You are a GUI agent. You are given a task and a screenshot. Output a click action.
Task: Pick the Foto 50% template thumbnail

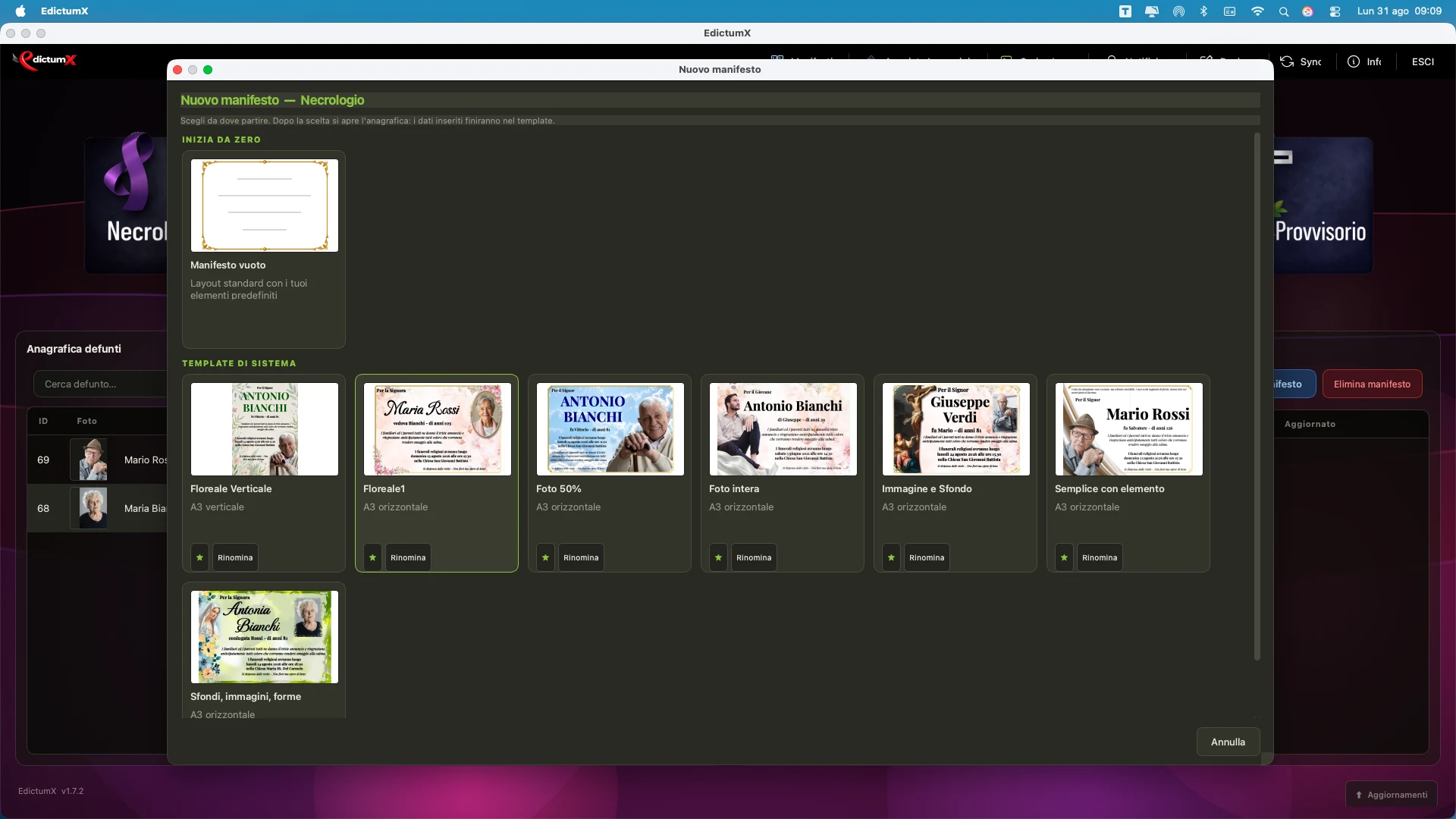tap(610, 429)
